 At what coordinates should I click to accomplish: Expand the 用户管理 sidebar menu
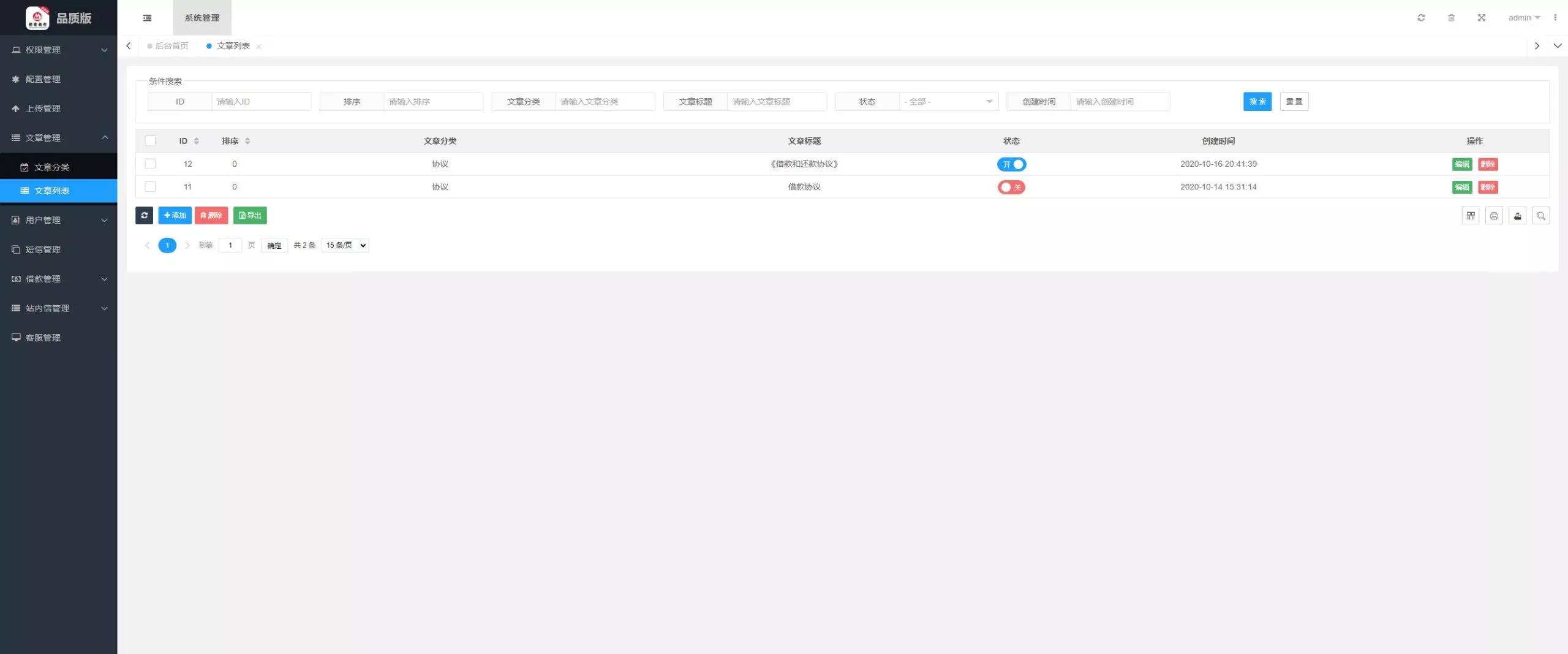pyautogui.click(x=58, y=220)
